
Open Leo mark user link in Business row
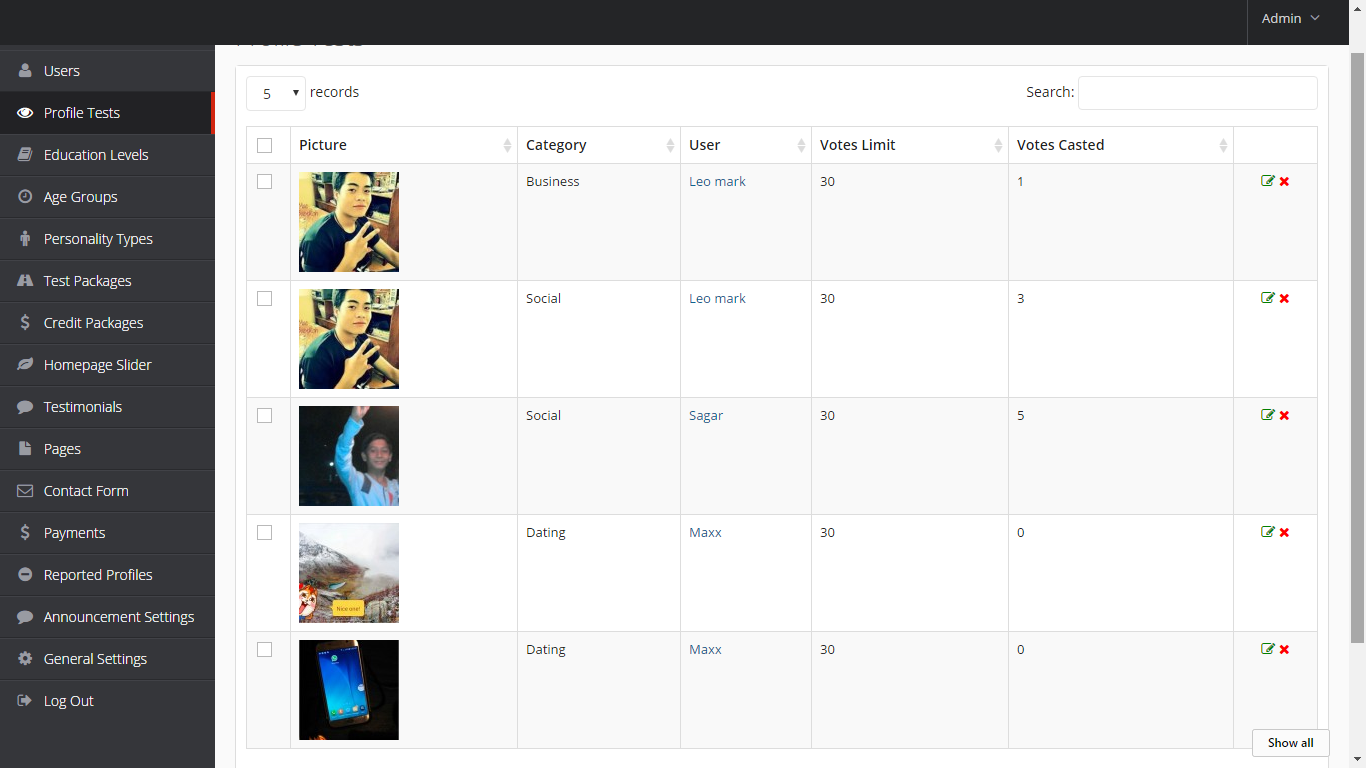tap(717, 181)
